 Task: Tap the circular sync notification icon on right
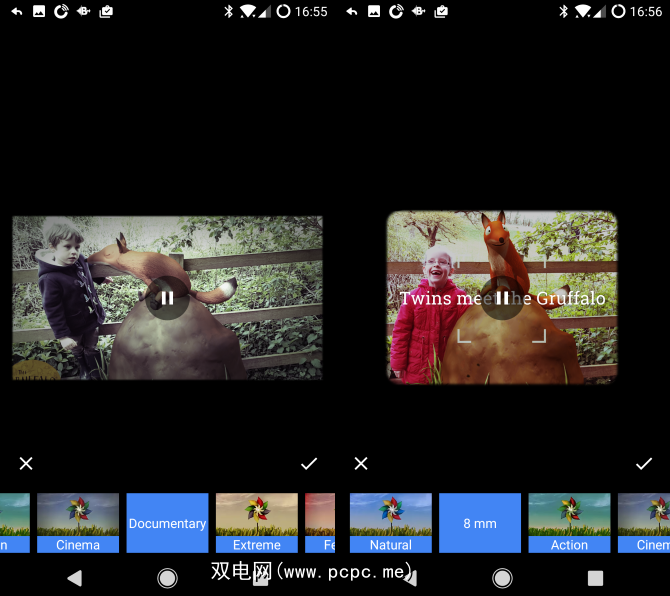click(396, 12)
